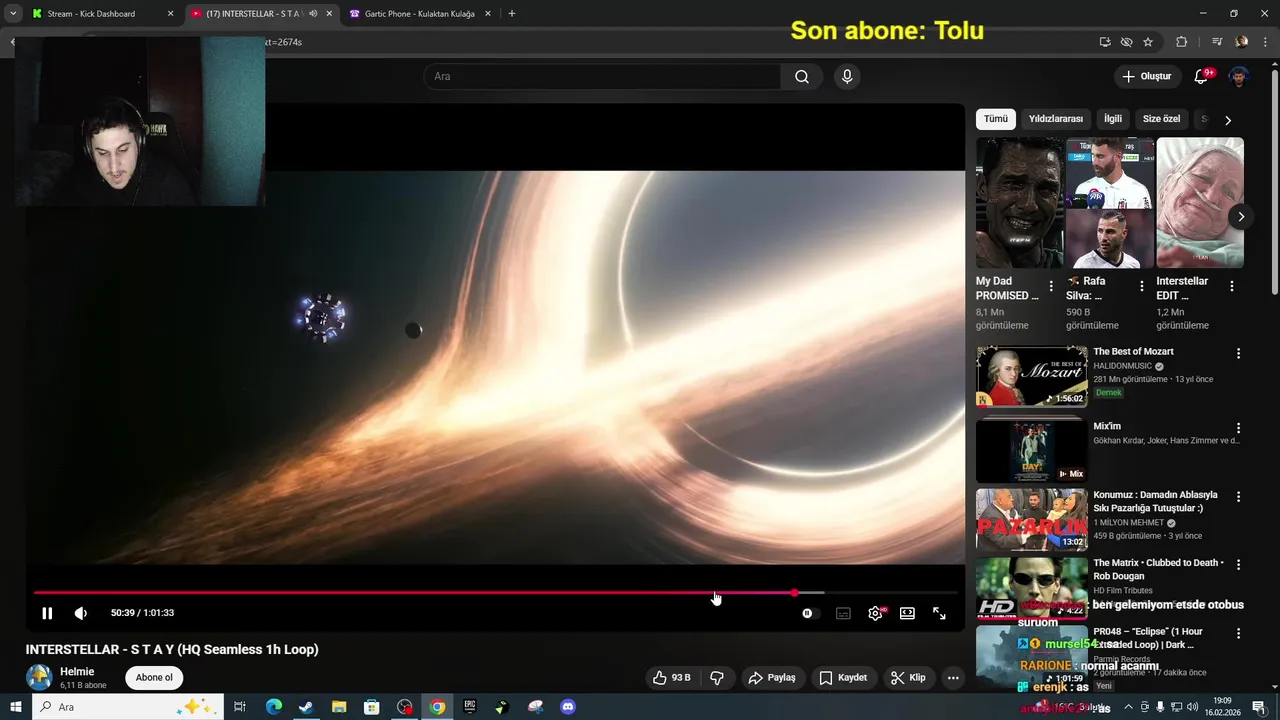The image size is (1280, 720).
Task: Switch to theater mode view
Action: point(907,613)
